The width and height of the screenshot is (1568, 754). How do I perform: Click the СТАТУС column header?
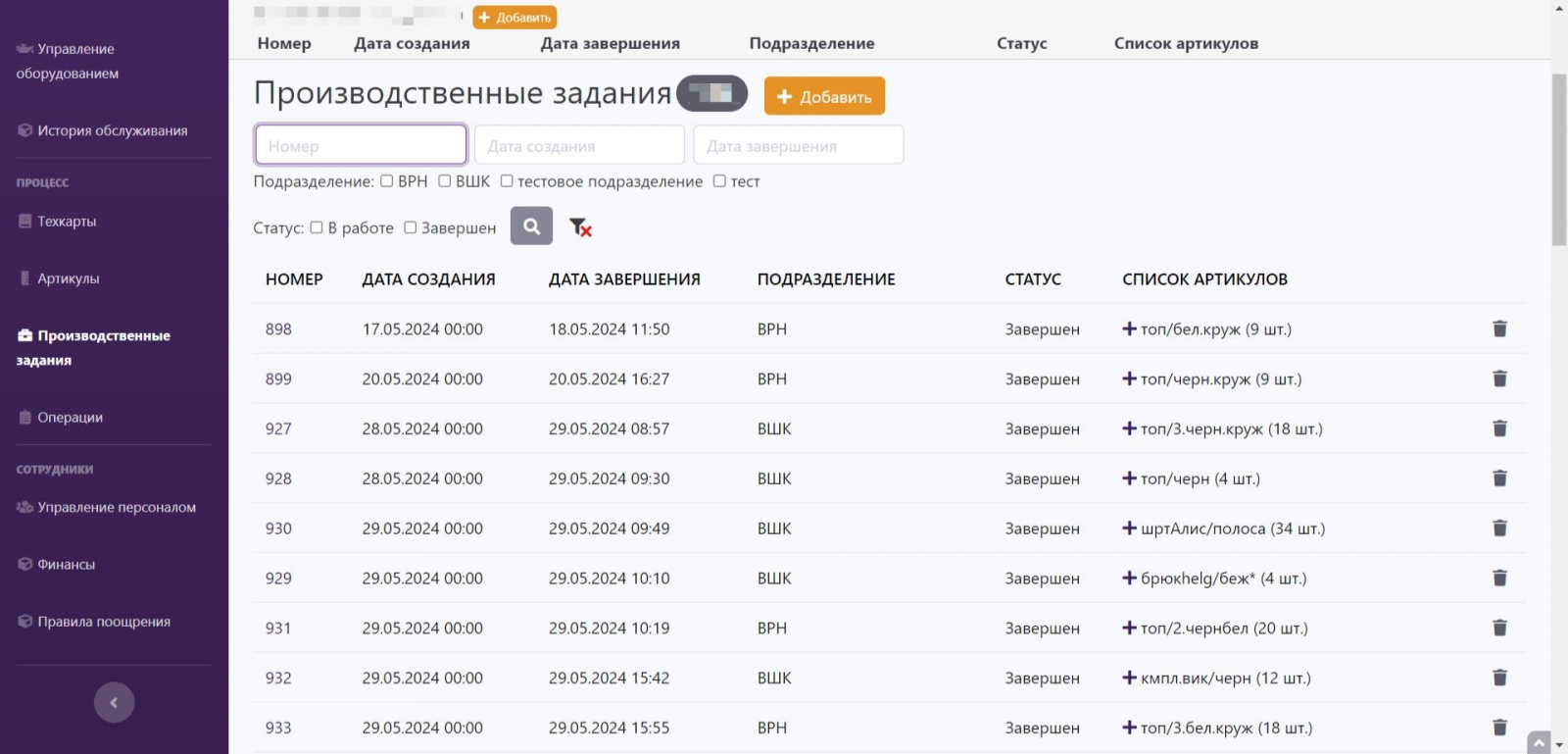(x=1033, y=279)
